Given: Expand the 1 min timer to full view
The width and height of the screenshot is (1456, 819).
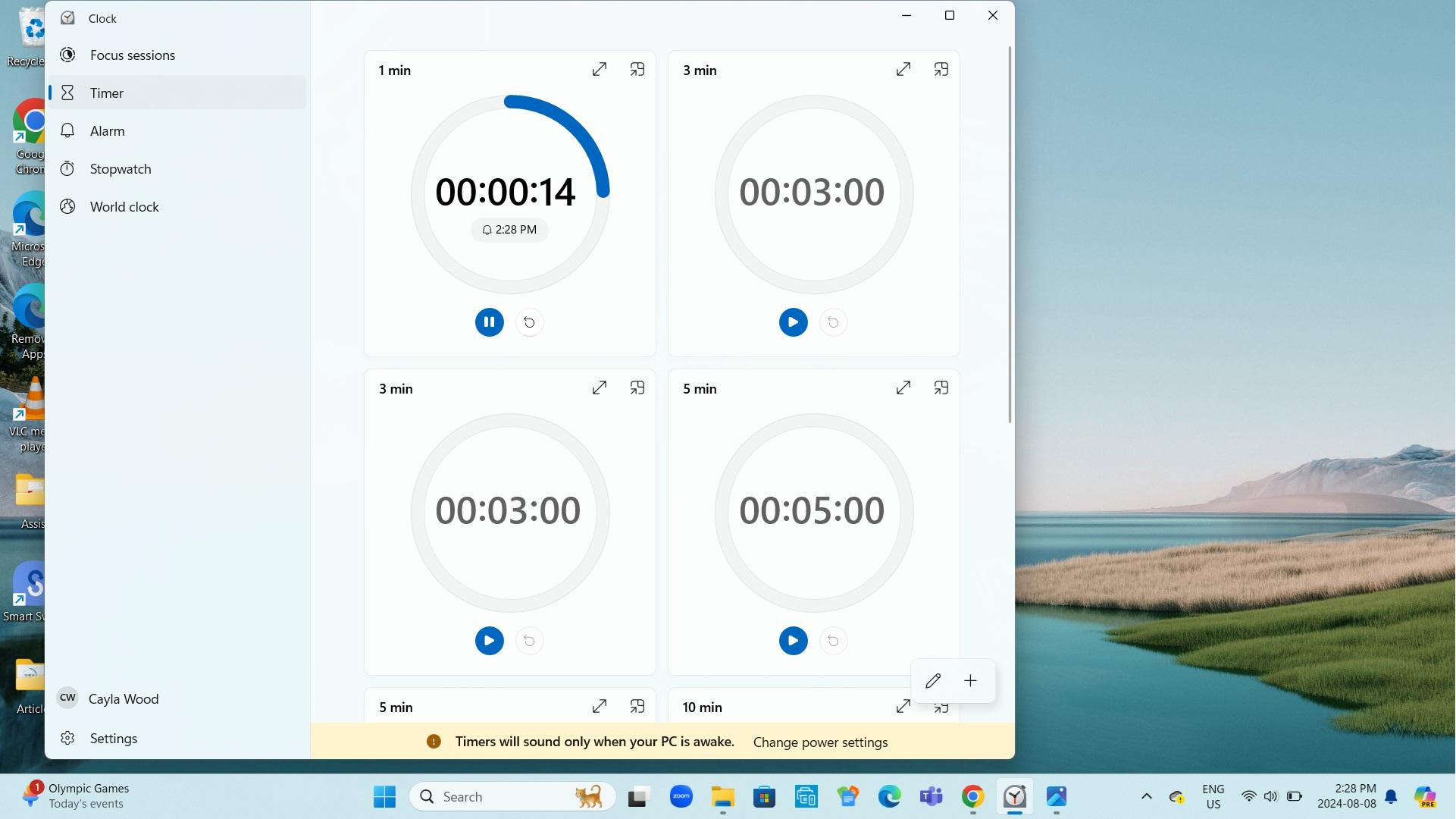Looking at the screenshot, I should coord(599,69).
